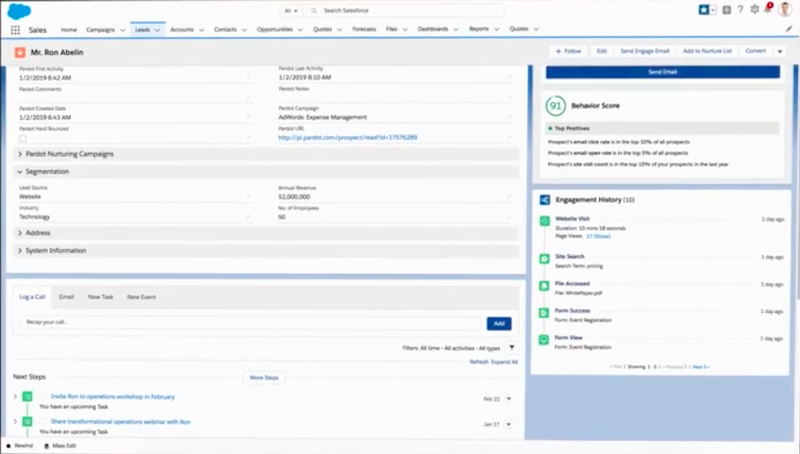Click the Add button for call recap

499,323
